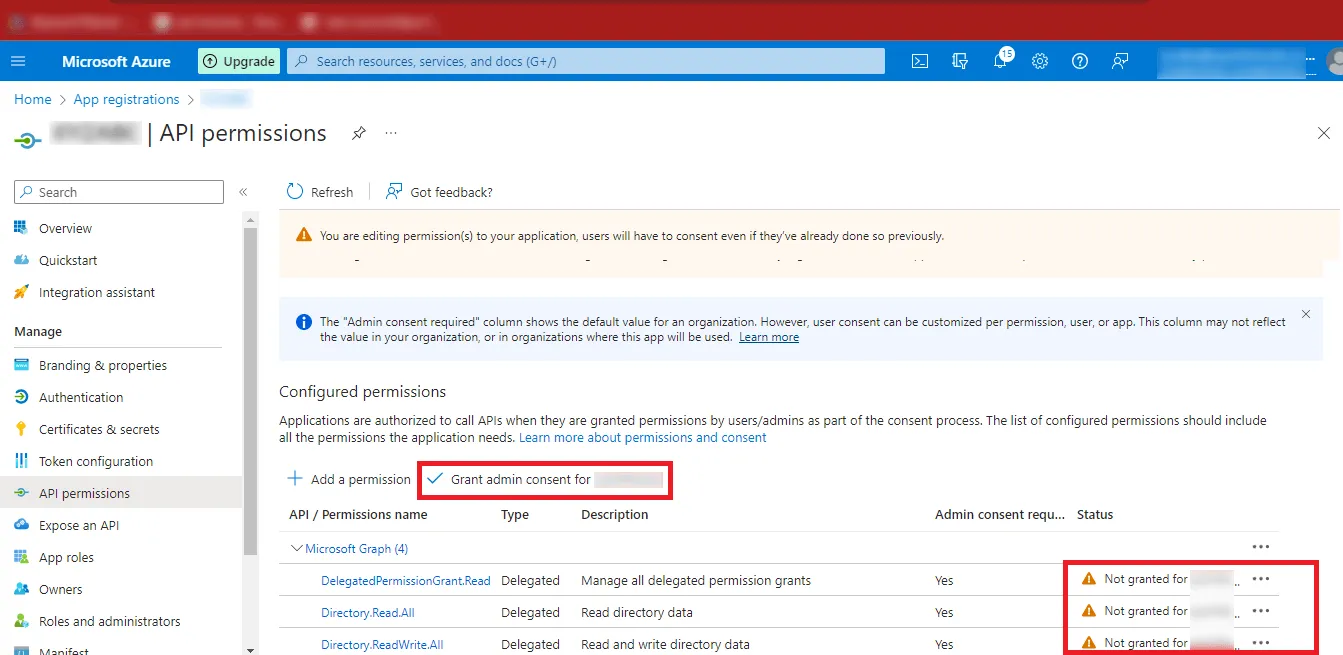Screen dimensions: 1343x655
Task: Pin the API permissions page
Action: click(358, 133)
